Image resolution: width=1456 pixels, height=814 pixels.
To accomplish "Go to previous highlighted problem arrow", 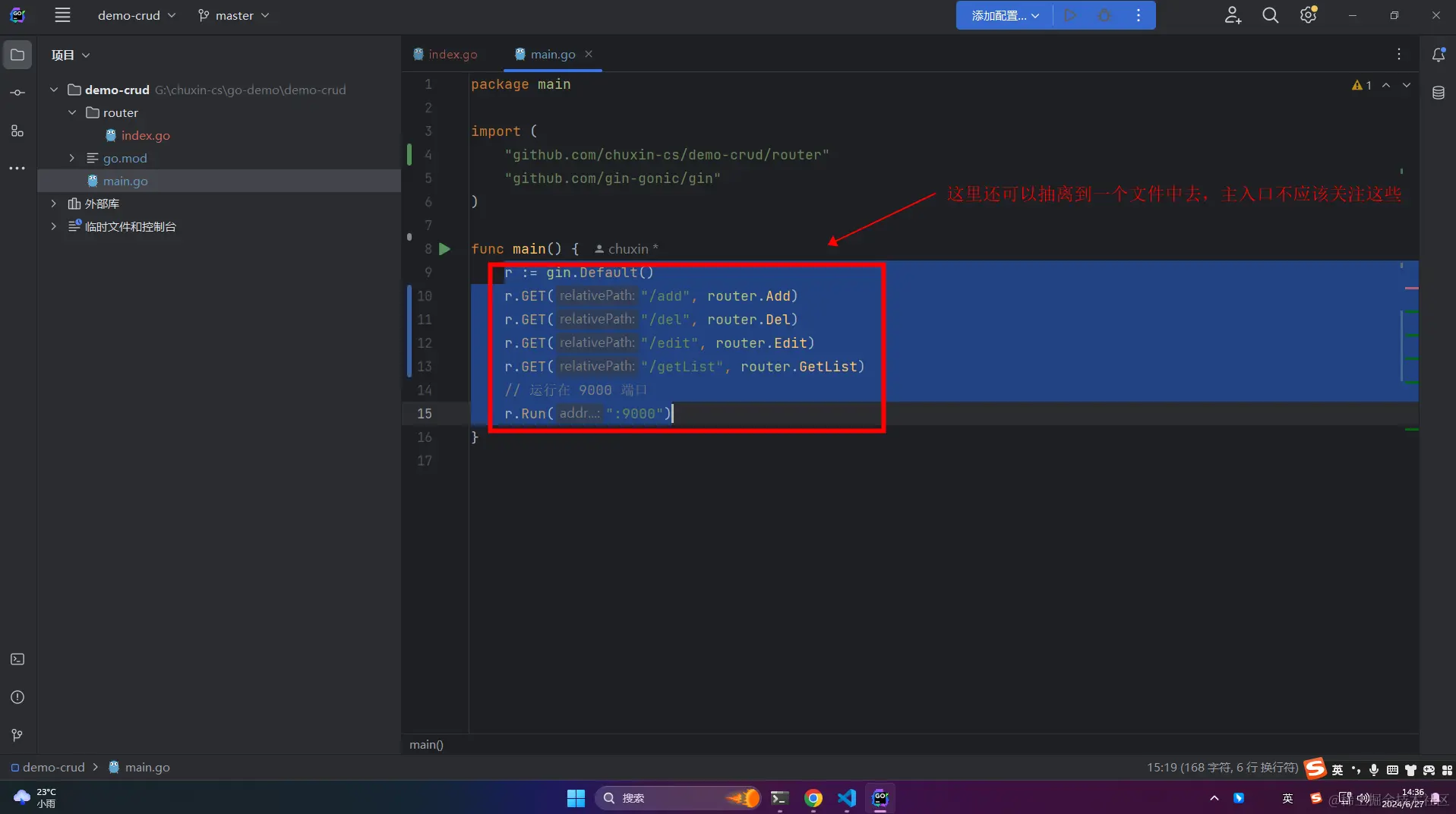I will [x=1386, y=85].
